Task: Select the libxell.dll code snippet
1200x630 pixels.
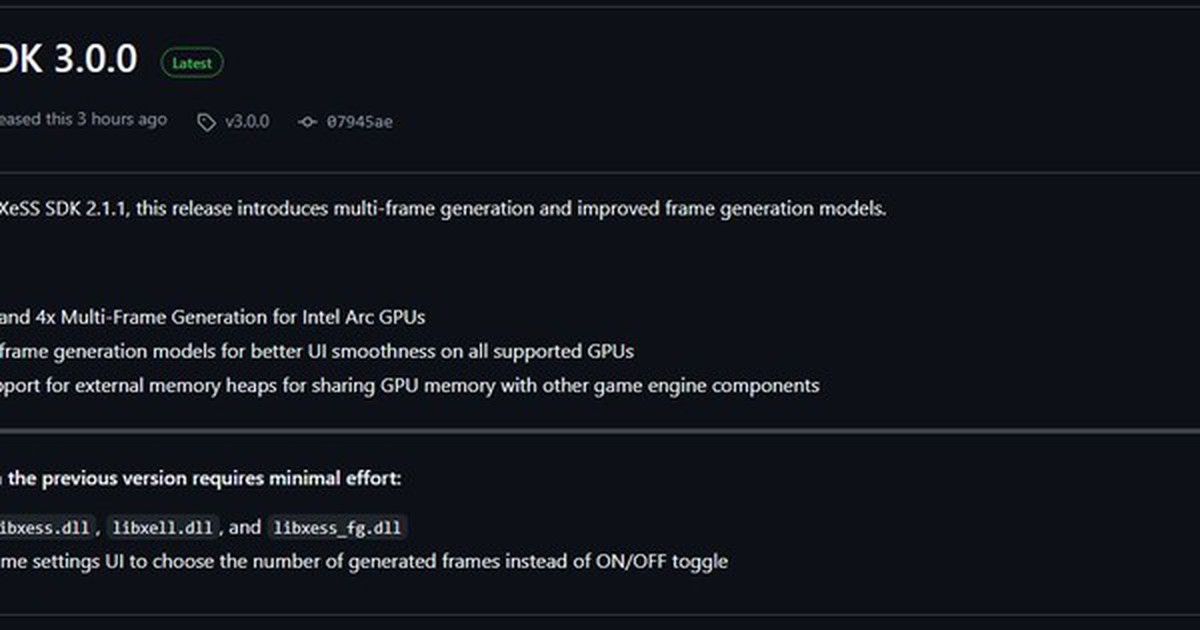Action: [163, 527]
